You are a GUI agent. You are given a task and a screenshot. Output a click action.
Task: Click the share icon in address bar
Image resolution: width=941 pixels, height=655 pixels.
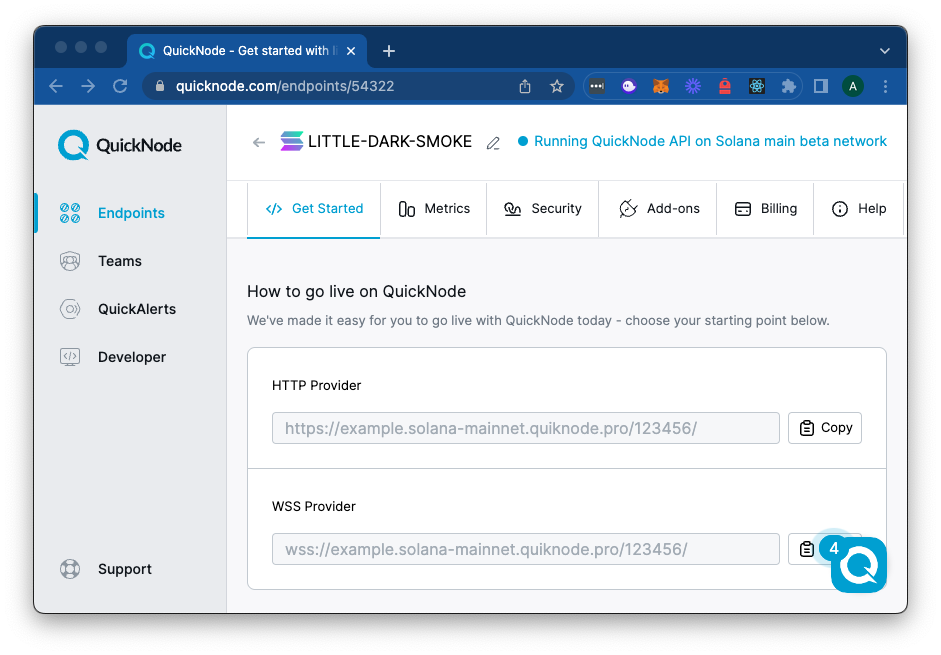tap(525, 87)
